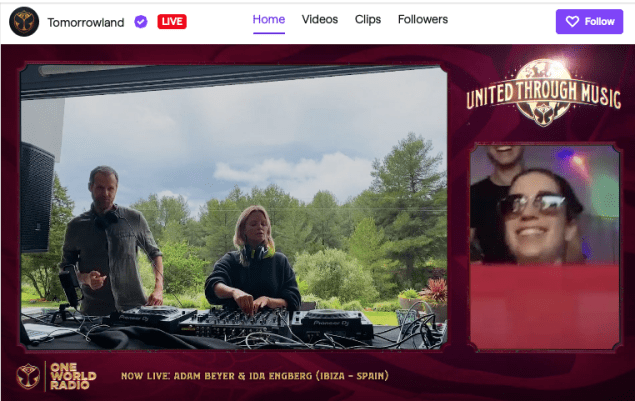The width and height of the screenshot is (635, 401).
Task: Click the heart icon inside Follow
Action: (x=572, y=21)
